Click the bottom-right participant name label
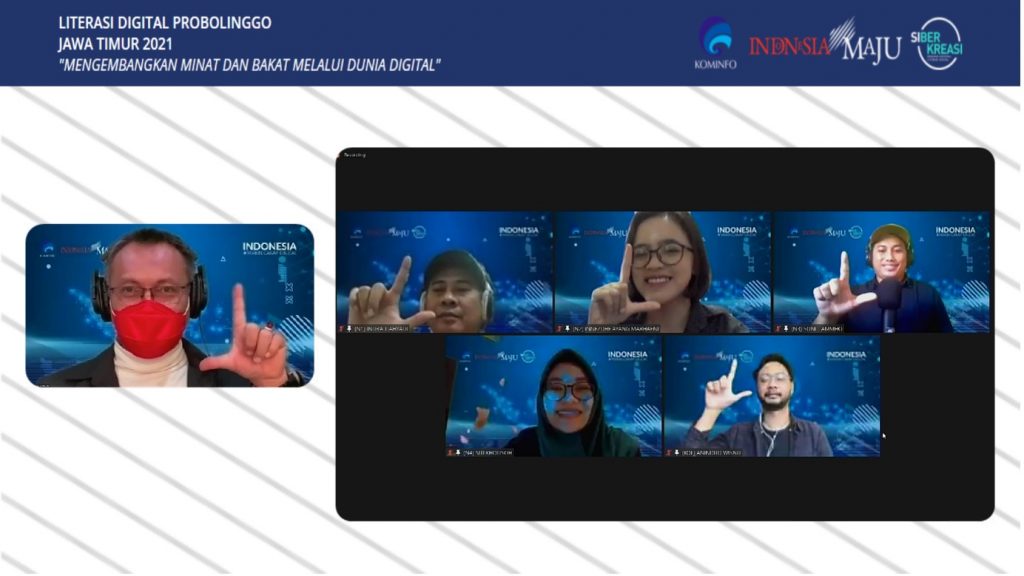This screenshot has height=576, width=1024. pyautogui.click(x=712, y=452)
